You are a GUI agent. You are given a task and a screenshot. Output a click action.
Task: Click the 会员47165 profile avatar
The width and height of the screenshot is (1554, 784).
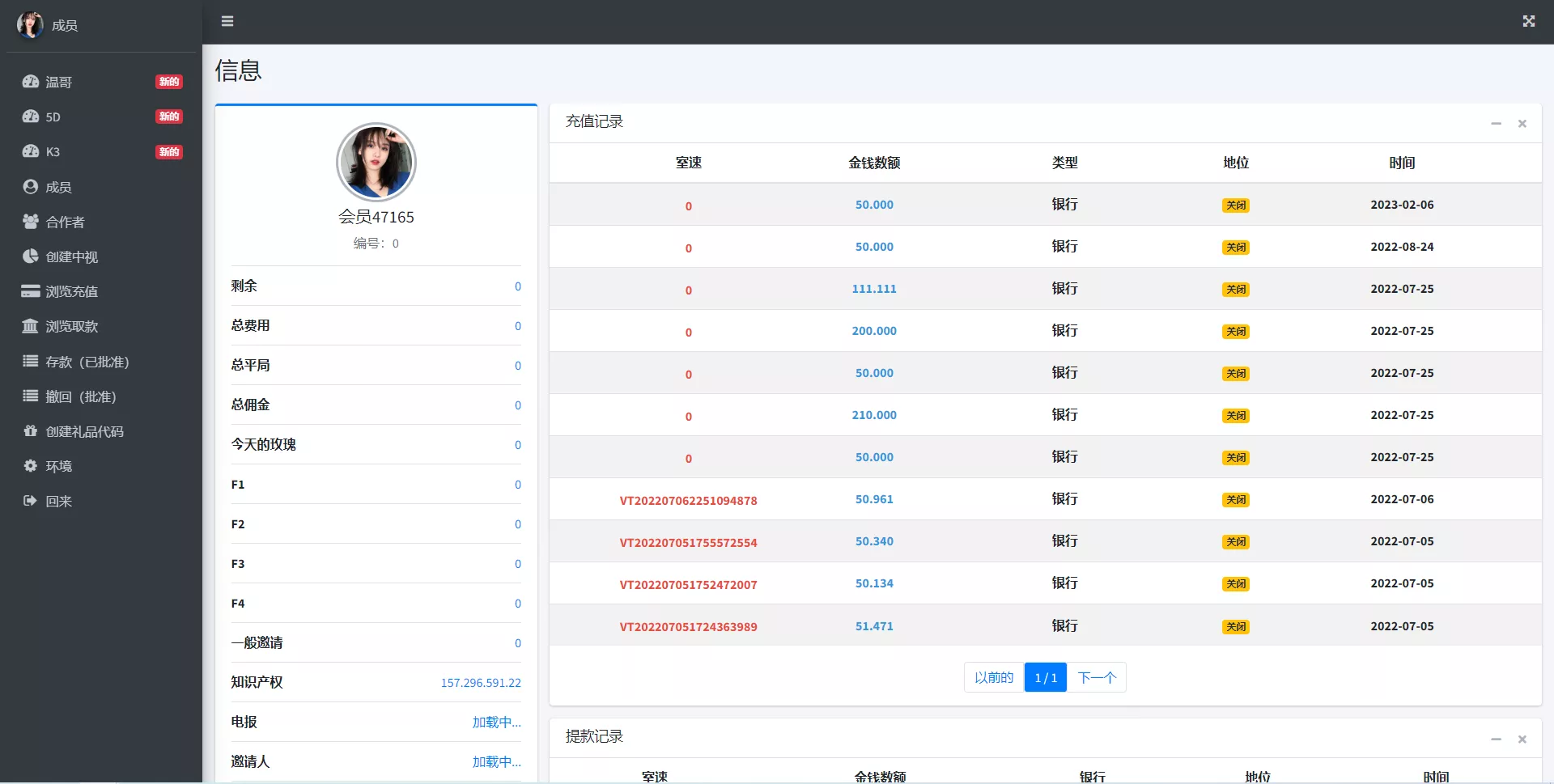pos(376,162)
